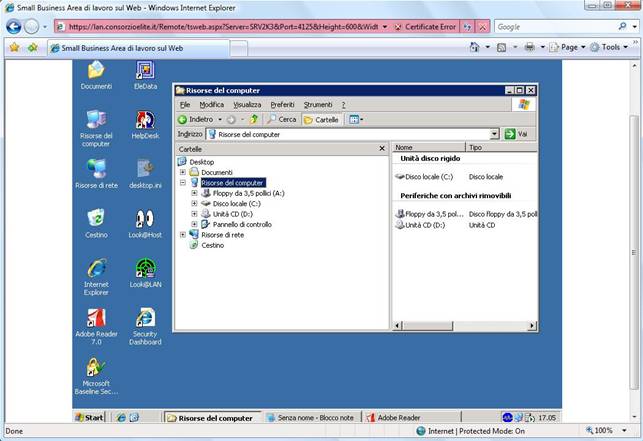Click the Cerca search toolbar button
The width and height of the screenshot is (643, 441).
281,119
